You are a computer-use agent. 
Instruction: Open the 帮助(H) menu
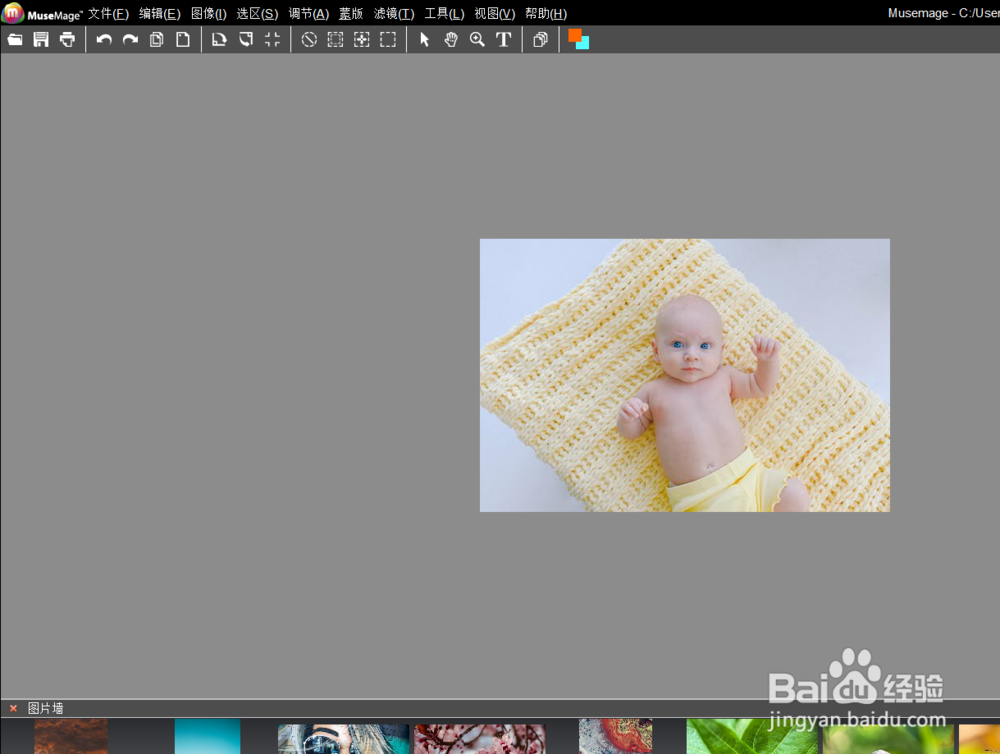click(x=546, y=13)
